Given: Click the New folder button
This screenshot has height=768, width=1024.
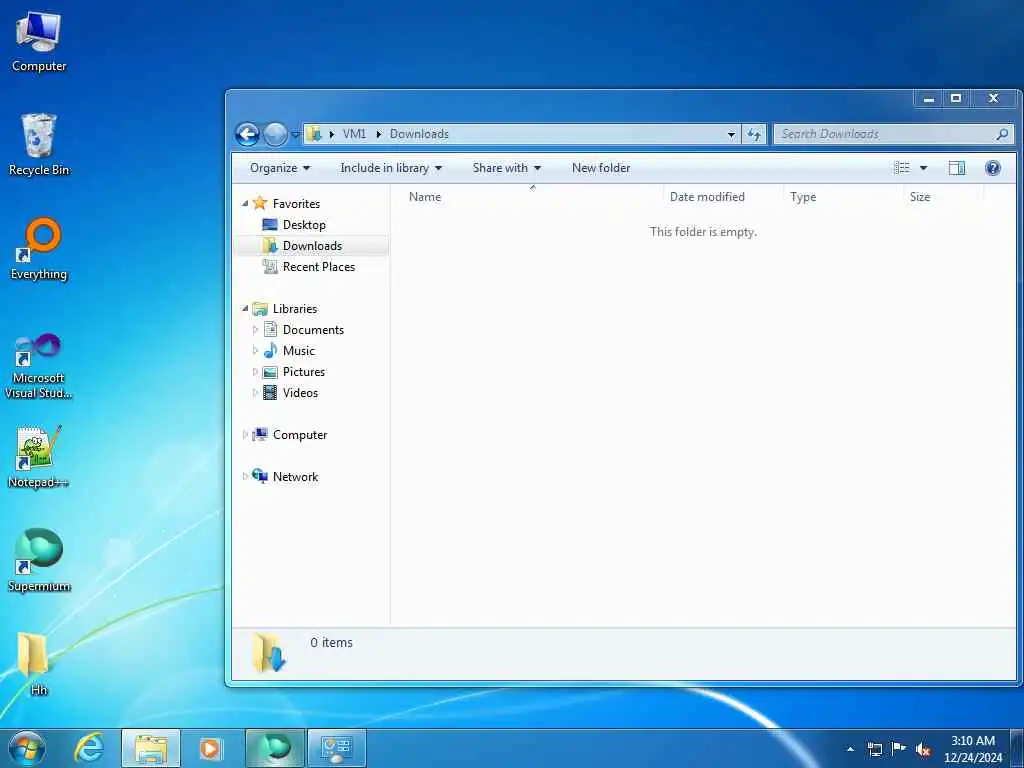Looking at the screenshot, I should pyautogui.click(x=601, y=168).
